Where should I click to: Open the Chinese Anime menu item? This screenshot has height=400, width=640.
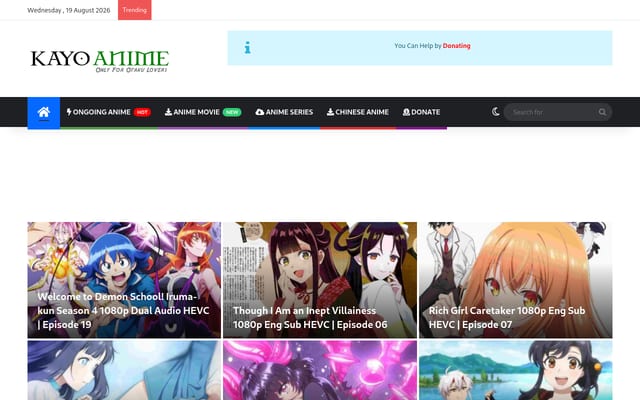(358, 112)
